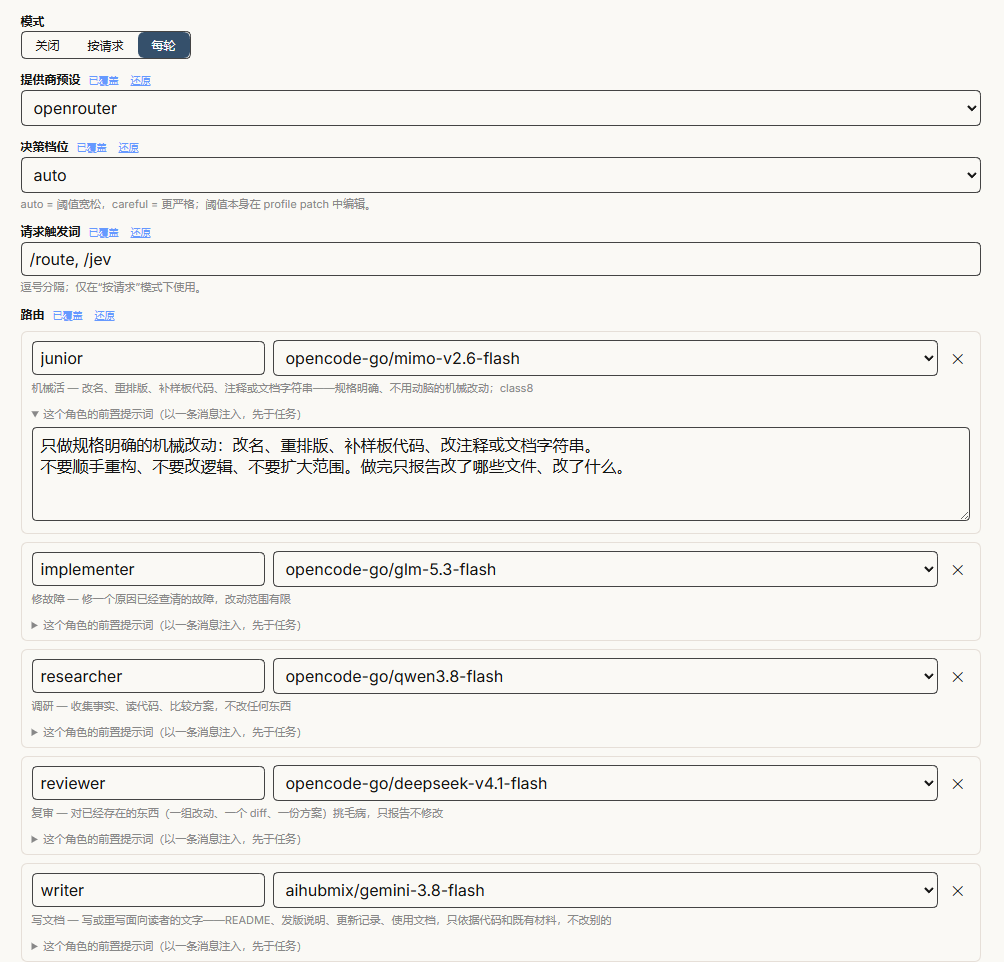This screenshot has width=1004, height=962.
Task: Focus the writer role name field
Action: [148, 890]
